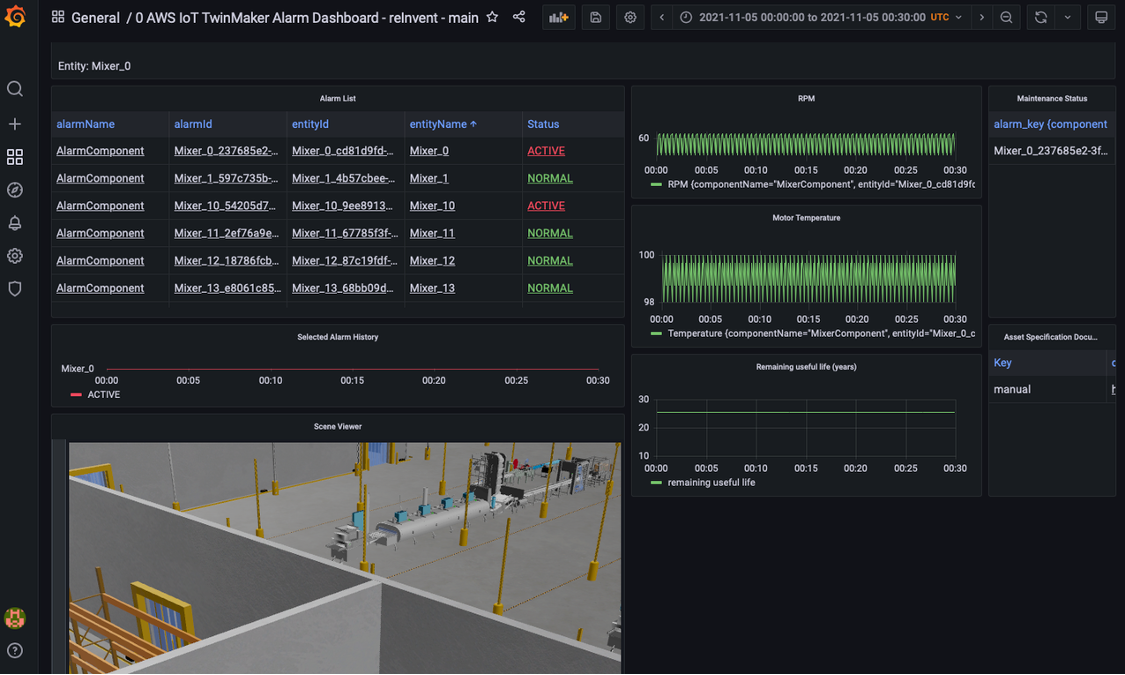Open the General breadcrumb folder
1125x675 pixels.
(96, 17)
